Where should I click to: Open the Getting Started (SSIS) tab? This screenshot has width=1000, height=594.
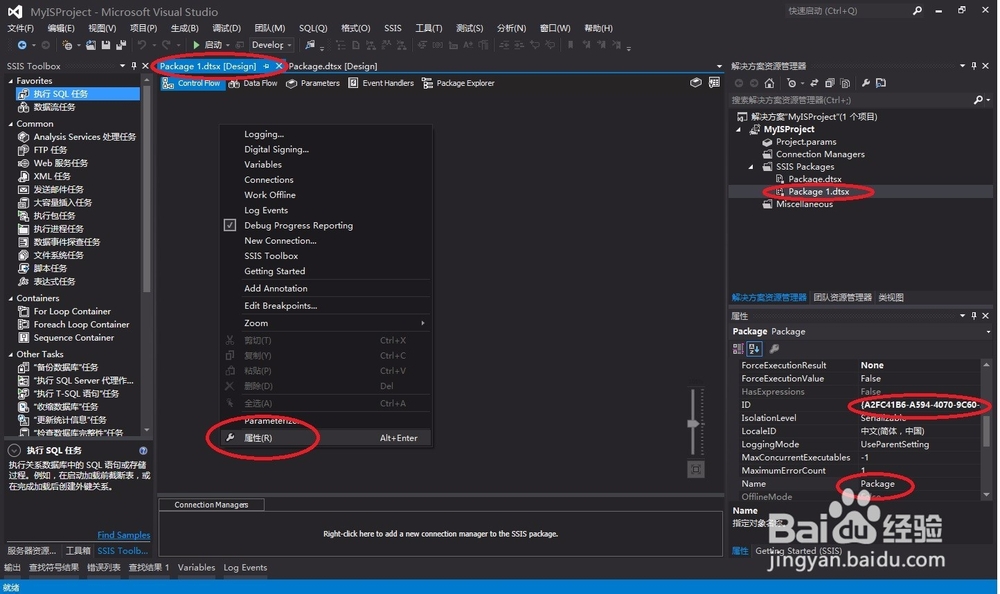click(798, 551)
